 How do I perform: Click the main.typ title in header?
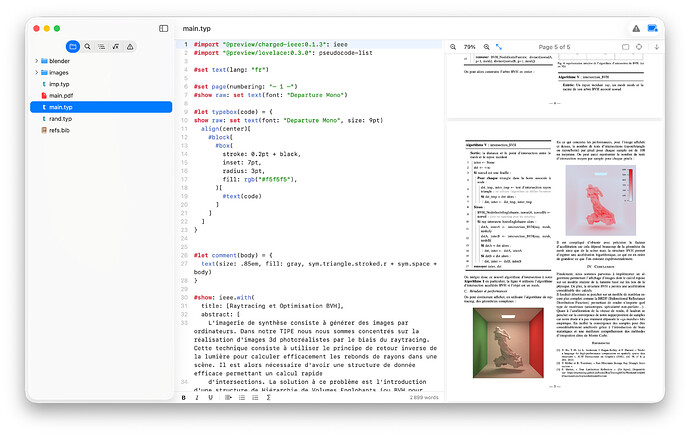[197, 28]
